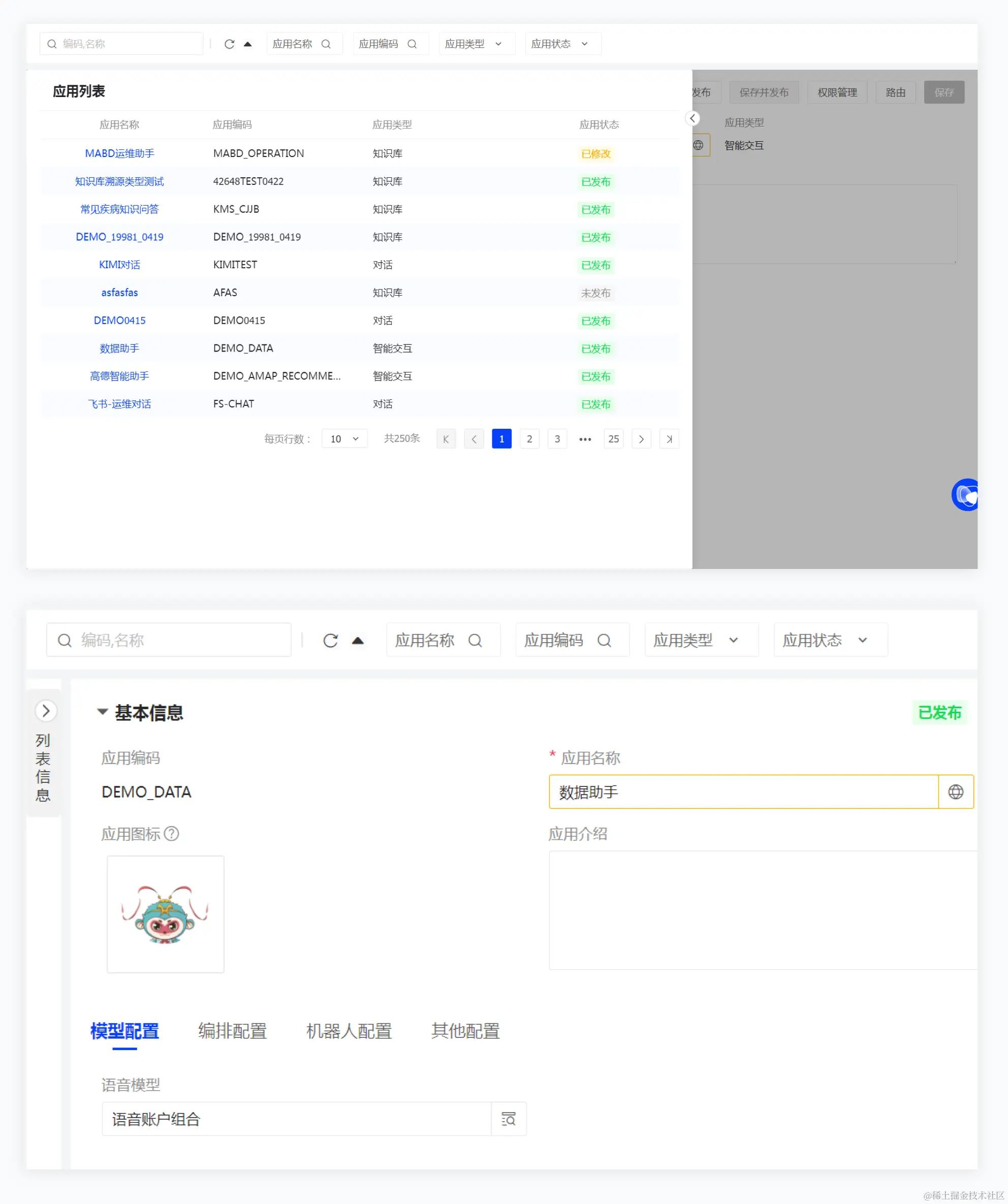This screenshot has height=1204, width=1008.
Task: Open lookup icon in 语音账户组合 field
Action: coord(508,1119)
